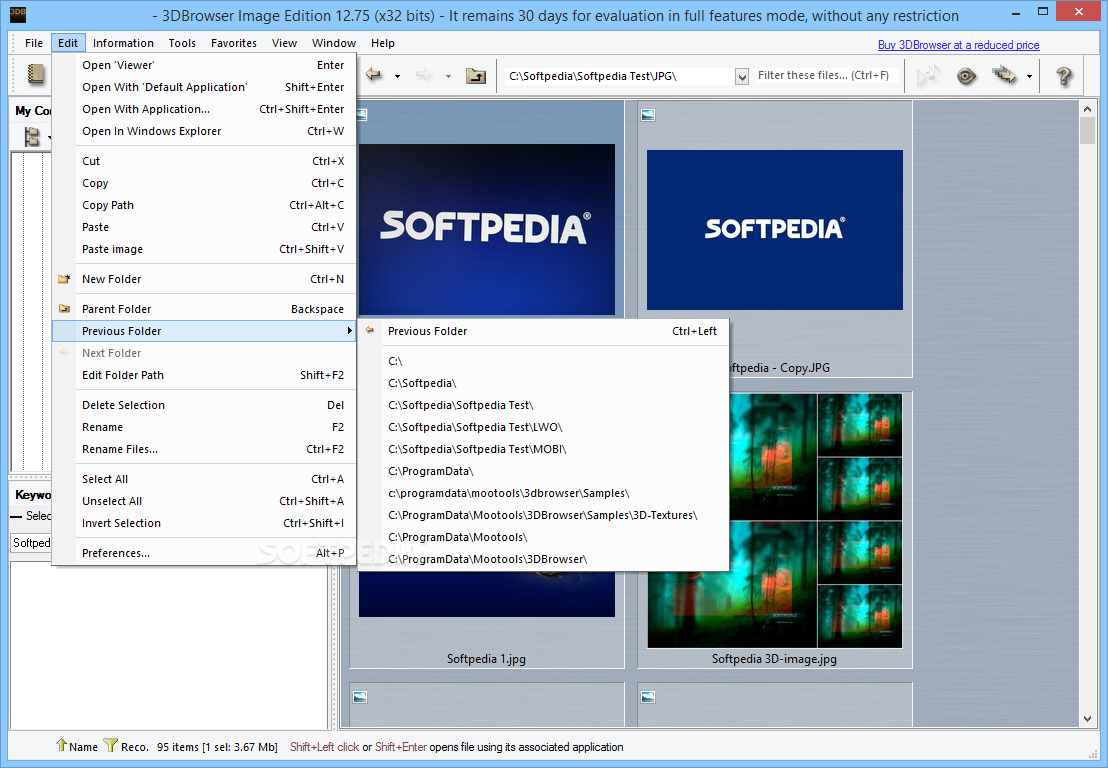Click the Softped keyword input field
Screen dimensions: 1108x768
(x=31, y=543)
